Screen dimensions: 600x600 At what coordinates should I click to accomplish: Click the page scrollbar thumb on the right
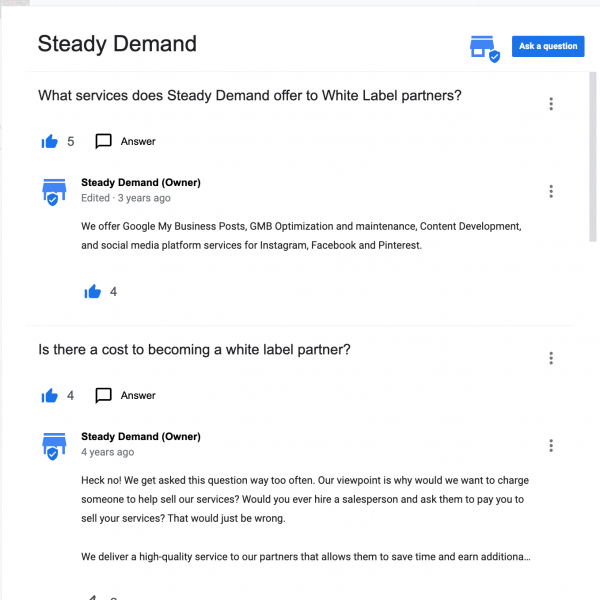tap(593, 140)
